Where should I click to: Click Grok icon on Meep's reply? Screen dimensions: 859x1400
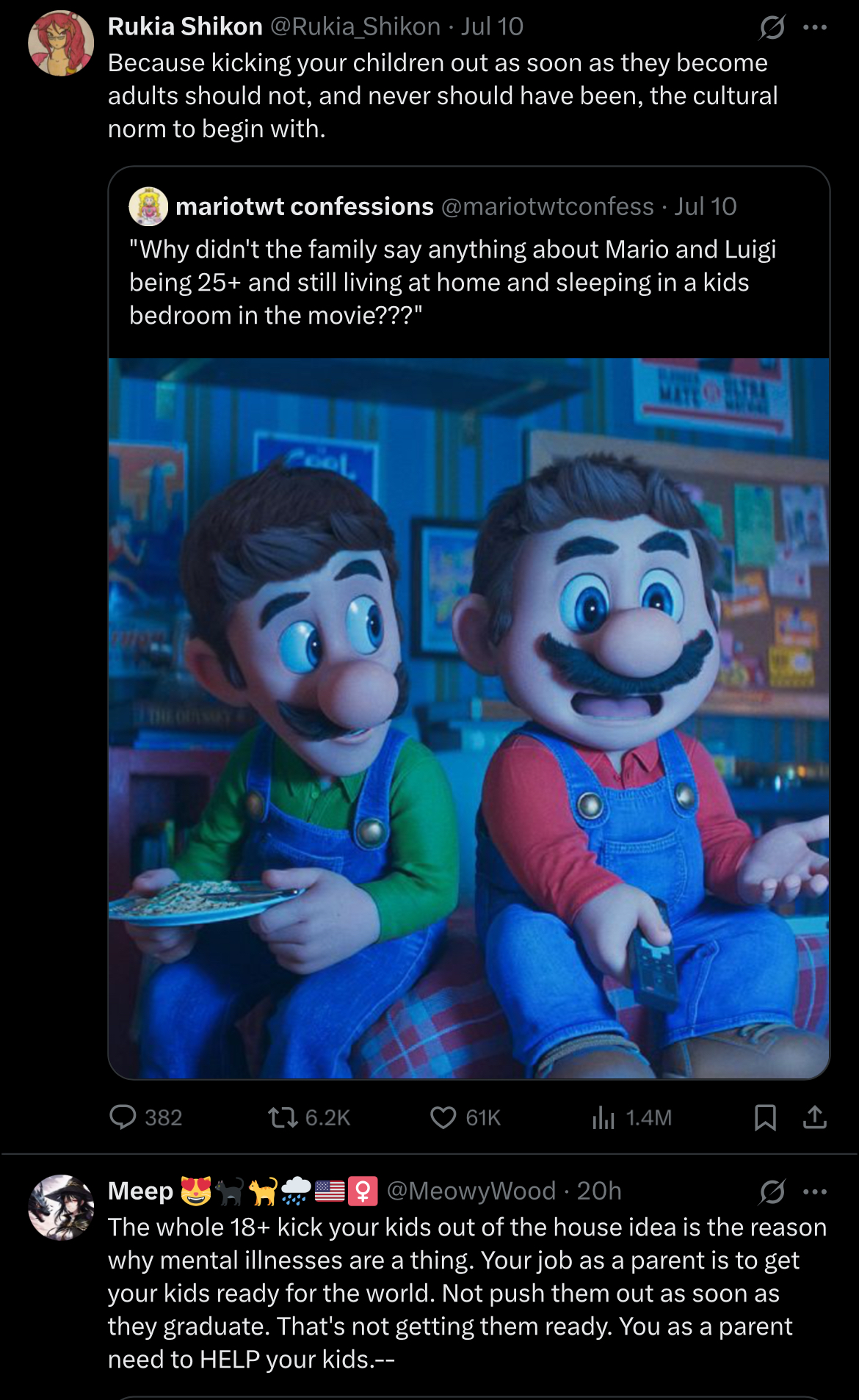772,1191
